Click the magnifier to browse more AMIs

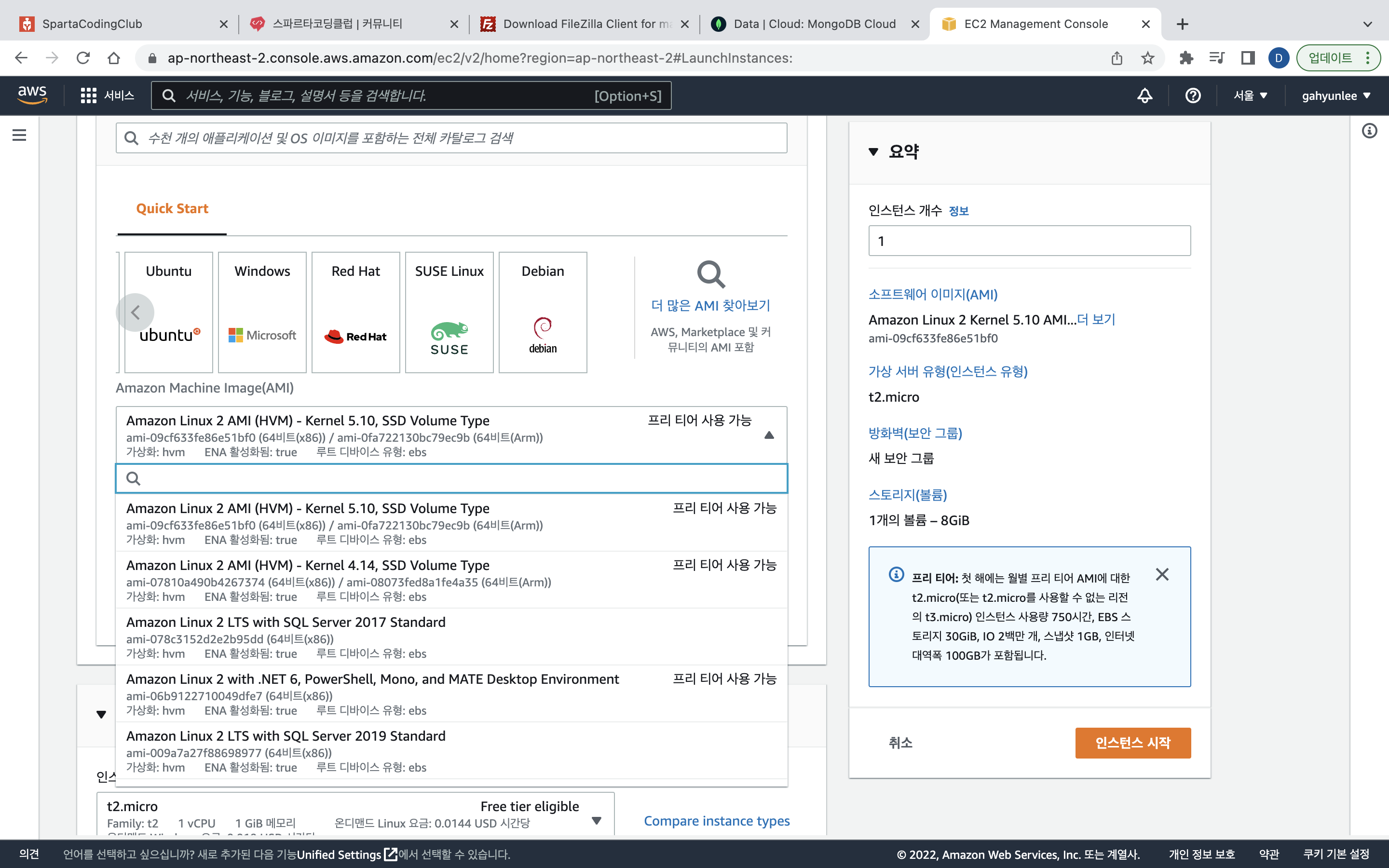710,274
